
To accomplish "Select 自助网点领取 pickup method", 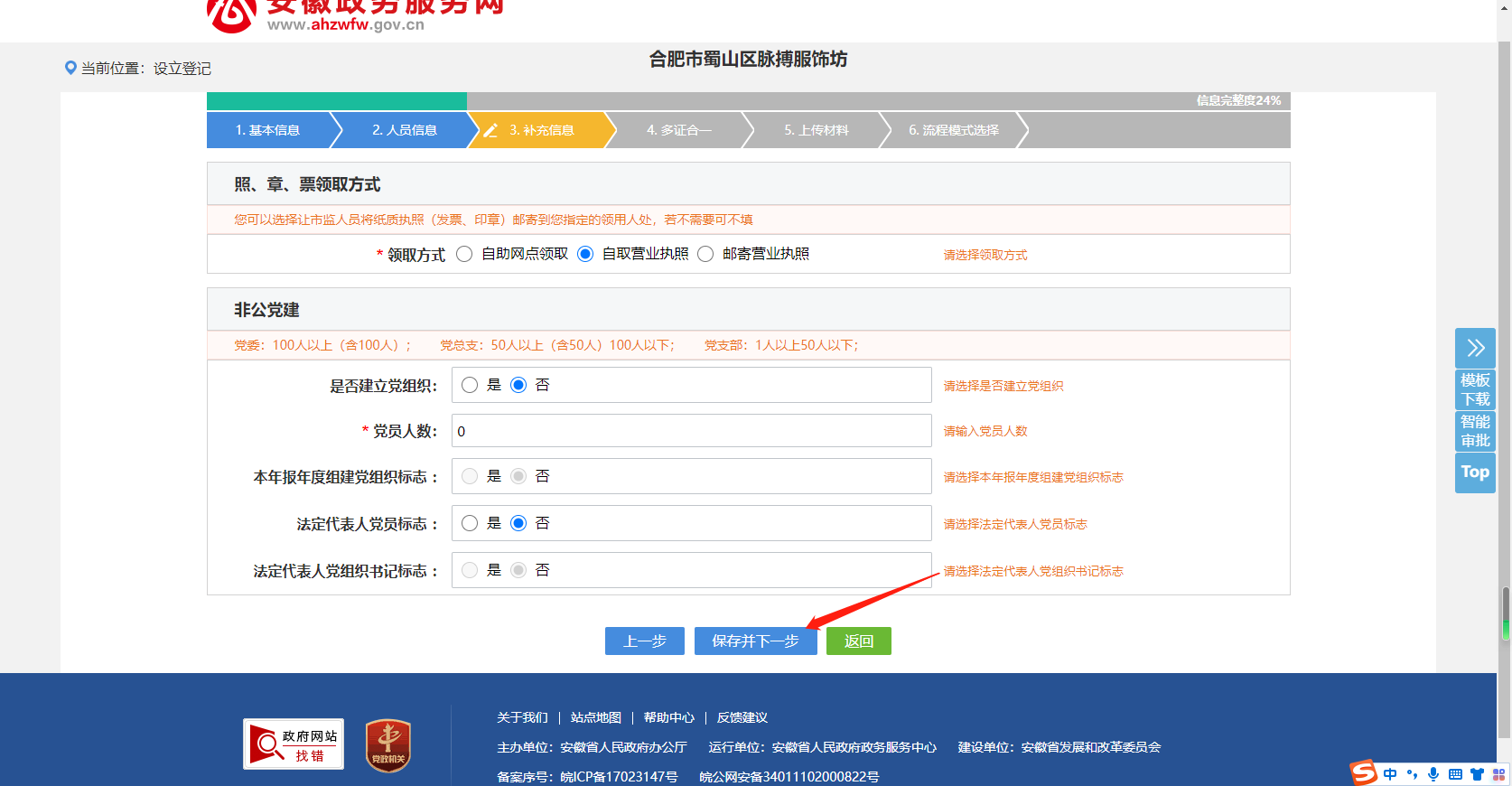I will coord(464,254).
